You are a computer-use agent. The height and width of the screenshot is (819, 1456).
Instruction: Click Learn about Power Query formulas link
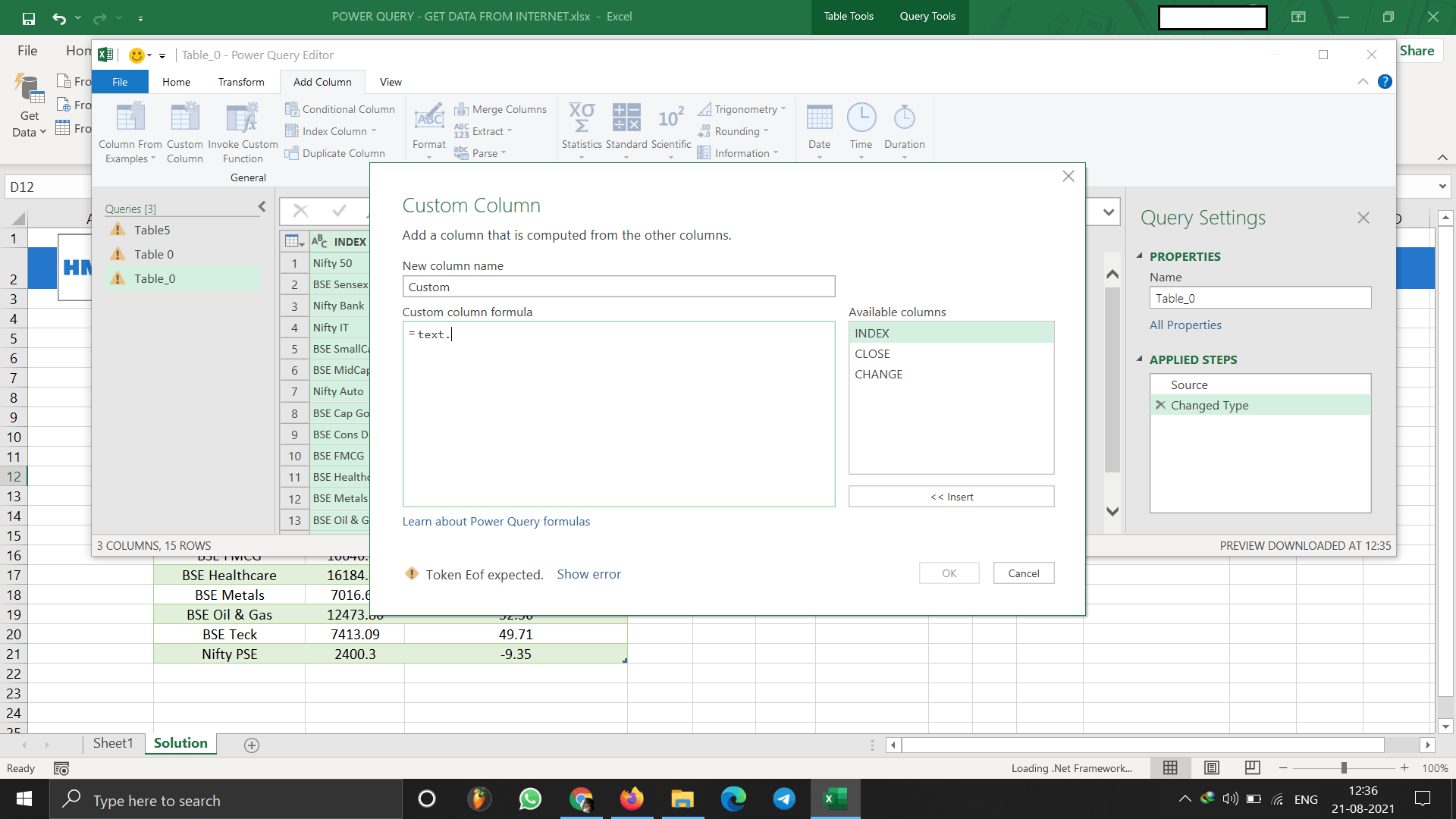tap(495, 521)
